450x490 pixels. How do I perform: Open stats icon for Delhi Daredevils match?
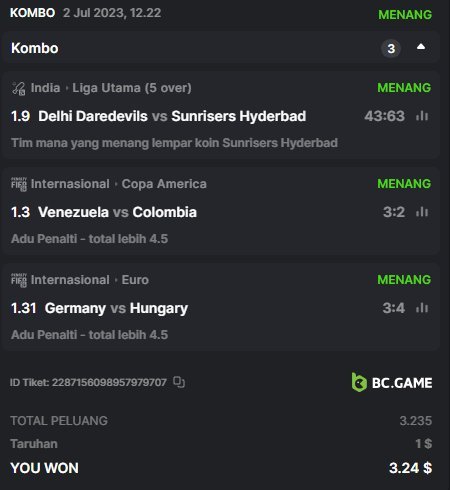point(422,116)
